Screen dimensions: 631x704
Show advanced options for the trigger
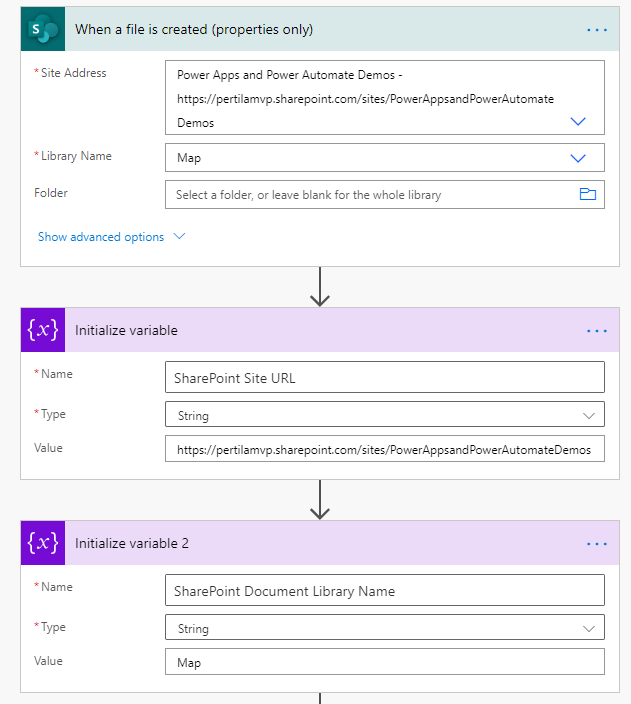click(x=111, y=237)
